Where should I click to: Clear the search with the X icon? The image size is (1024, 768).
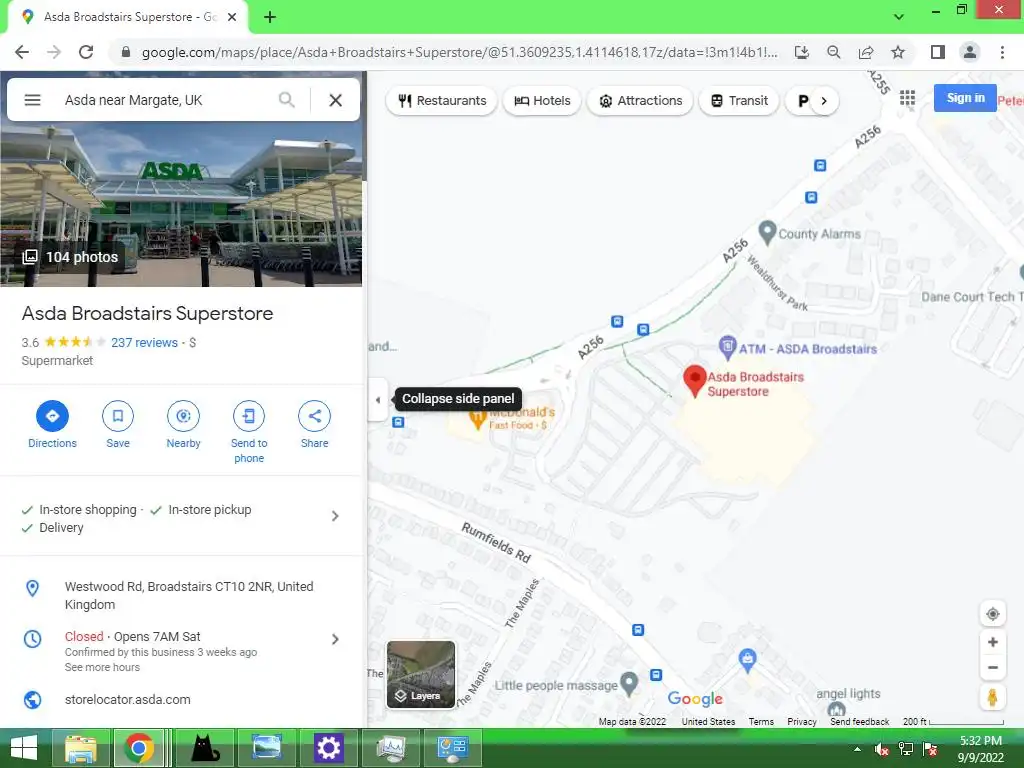coord(336,100)
